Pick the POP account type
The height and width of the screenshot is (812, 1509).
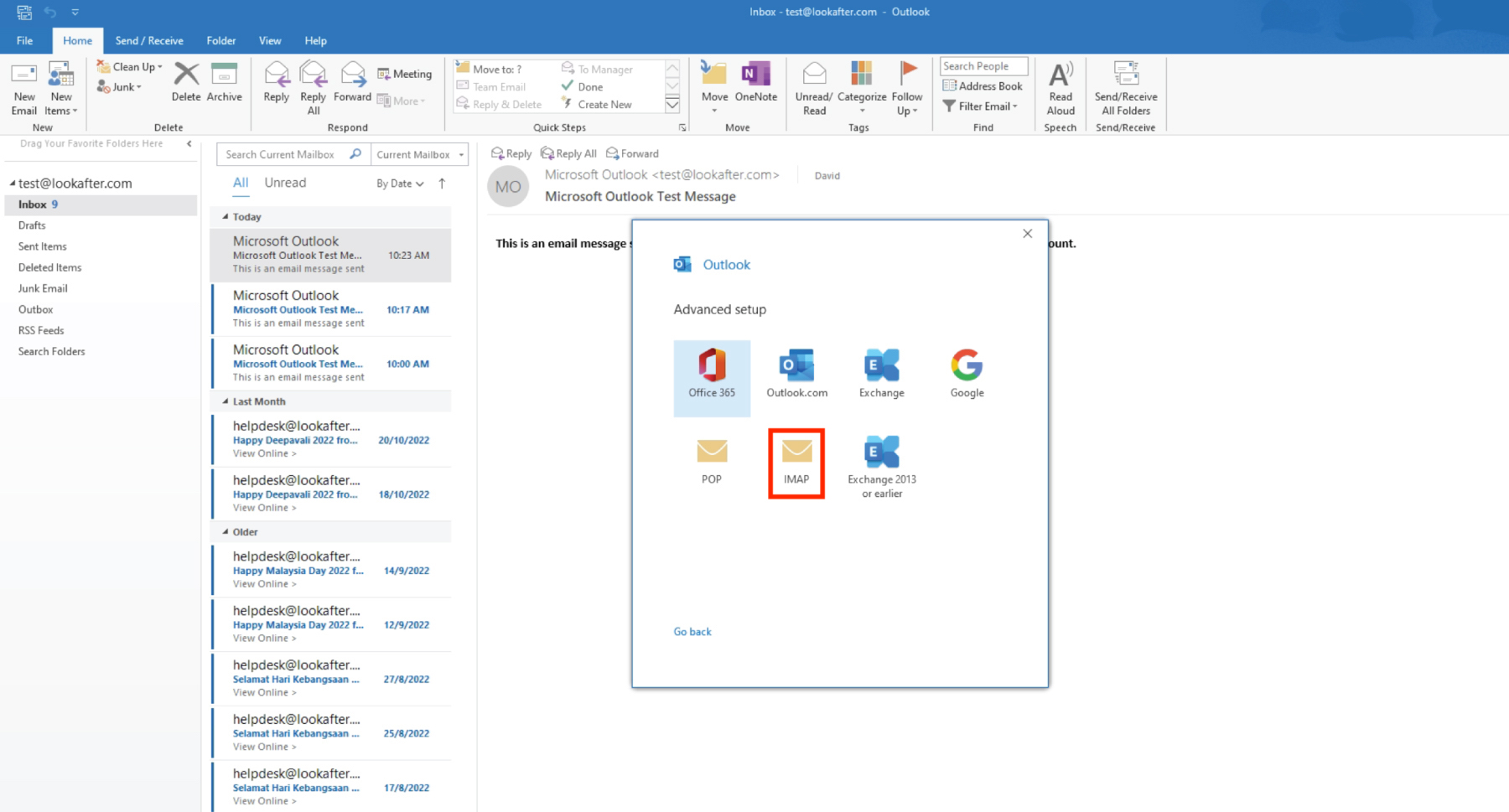[711, 461]
